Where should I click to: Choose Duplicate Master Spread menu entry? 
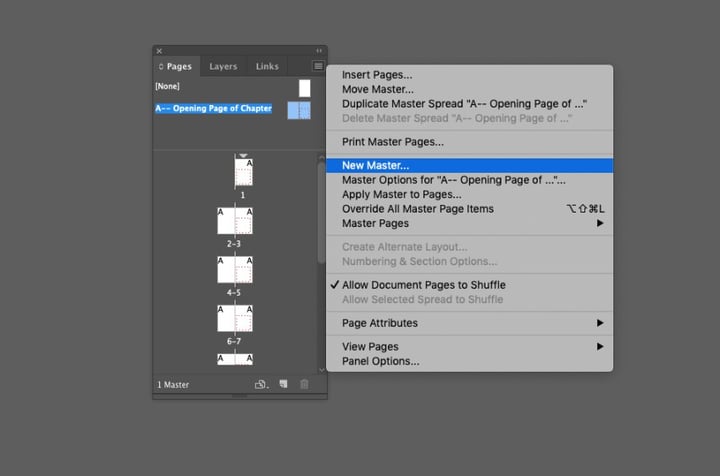(x=469, y=104)
